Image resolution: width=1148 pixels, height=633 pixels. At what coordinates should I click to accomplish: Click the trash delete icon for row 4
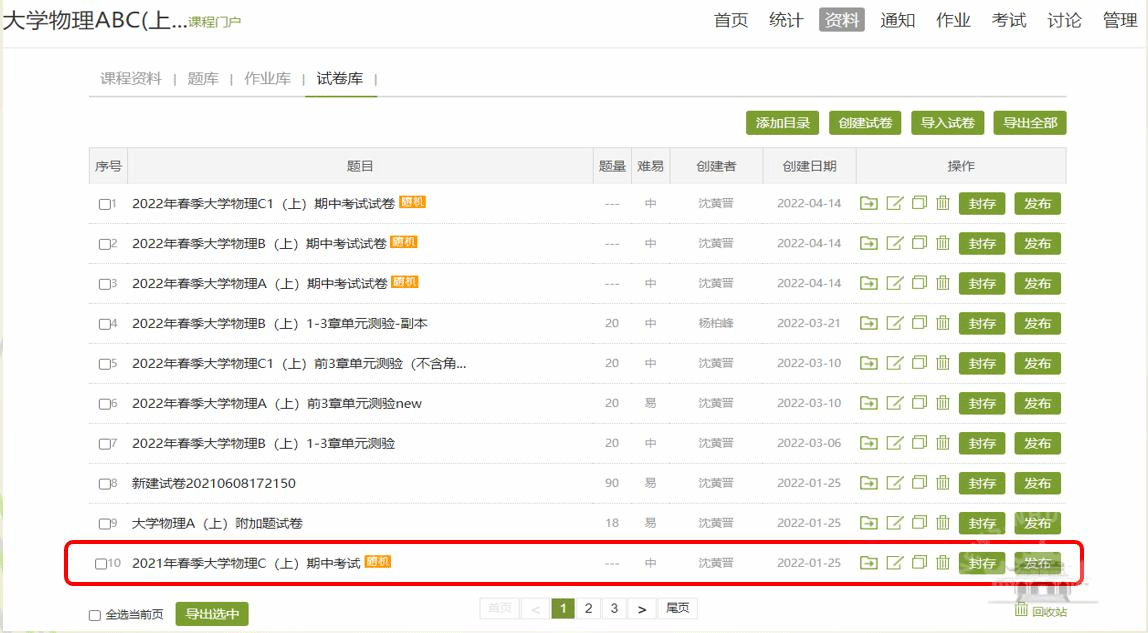(943, 323)
